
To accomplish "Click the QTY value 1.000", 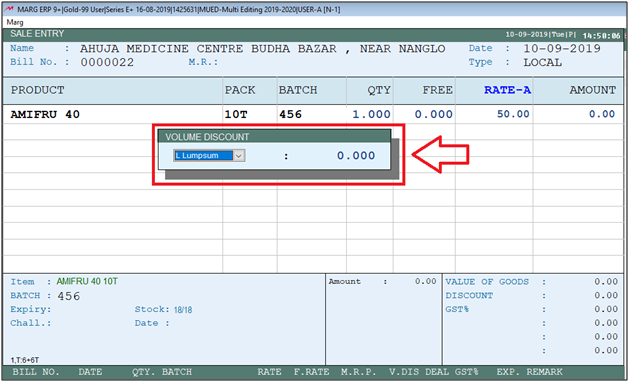I will pos(371,114).
